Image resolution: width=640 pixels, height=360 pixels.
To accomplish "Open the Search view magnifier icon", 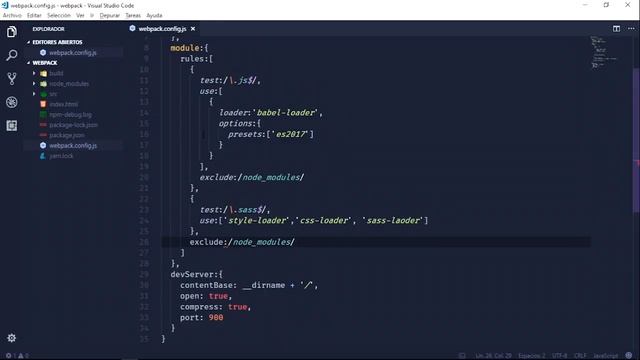I will pos(11,55).
